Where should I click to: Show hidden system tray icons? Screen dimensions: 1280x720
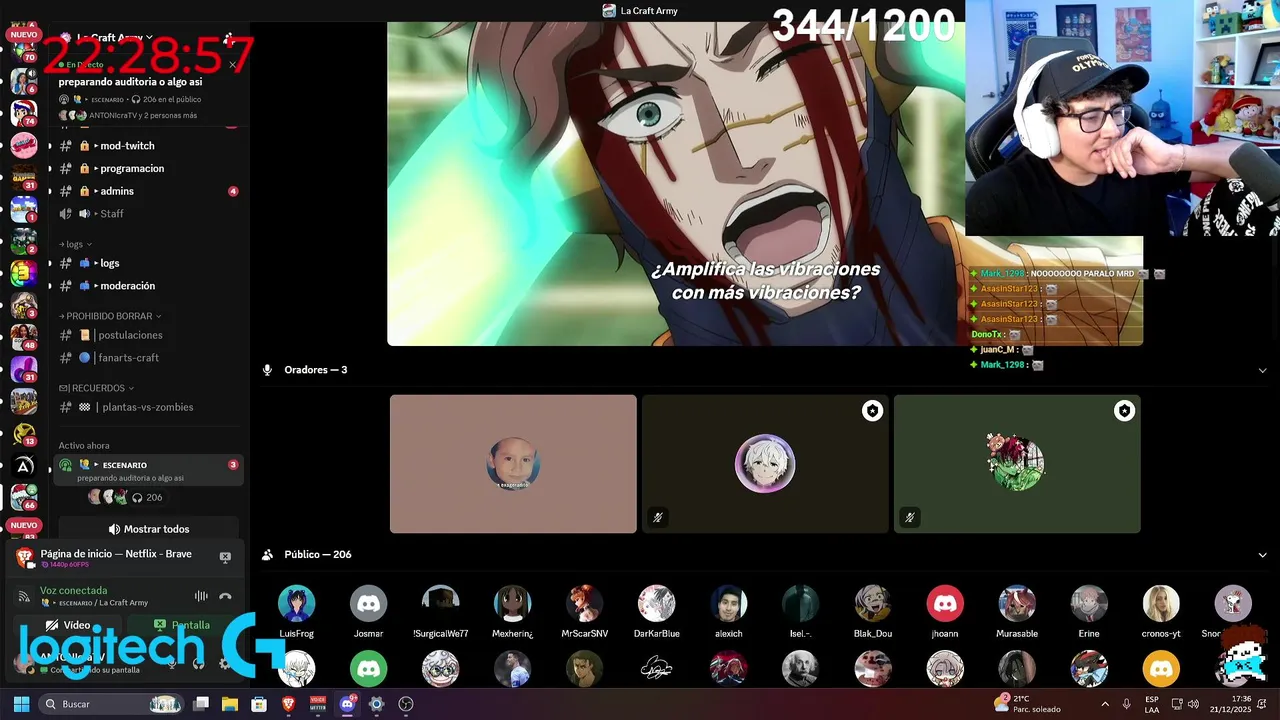click(1105, 704)
